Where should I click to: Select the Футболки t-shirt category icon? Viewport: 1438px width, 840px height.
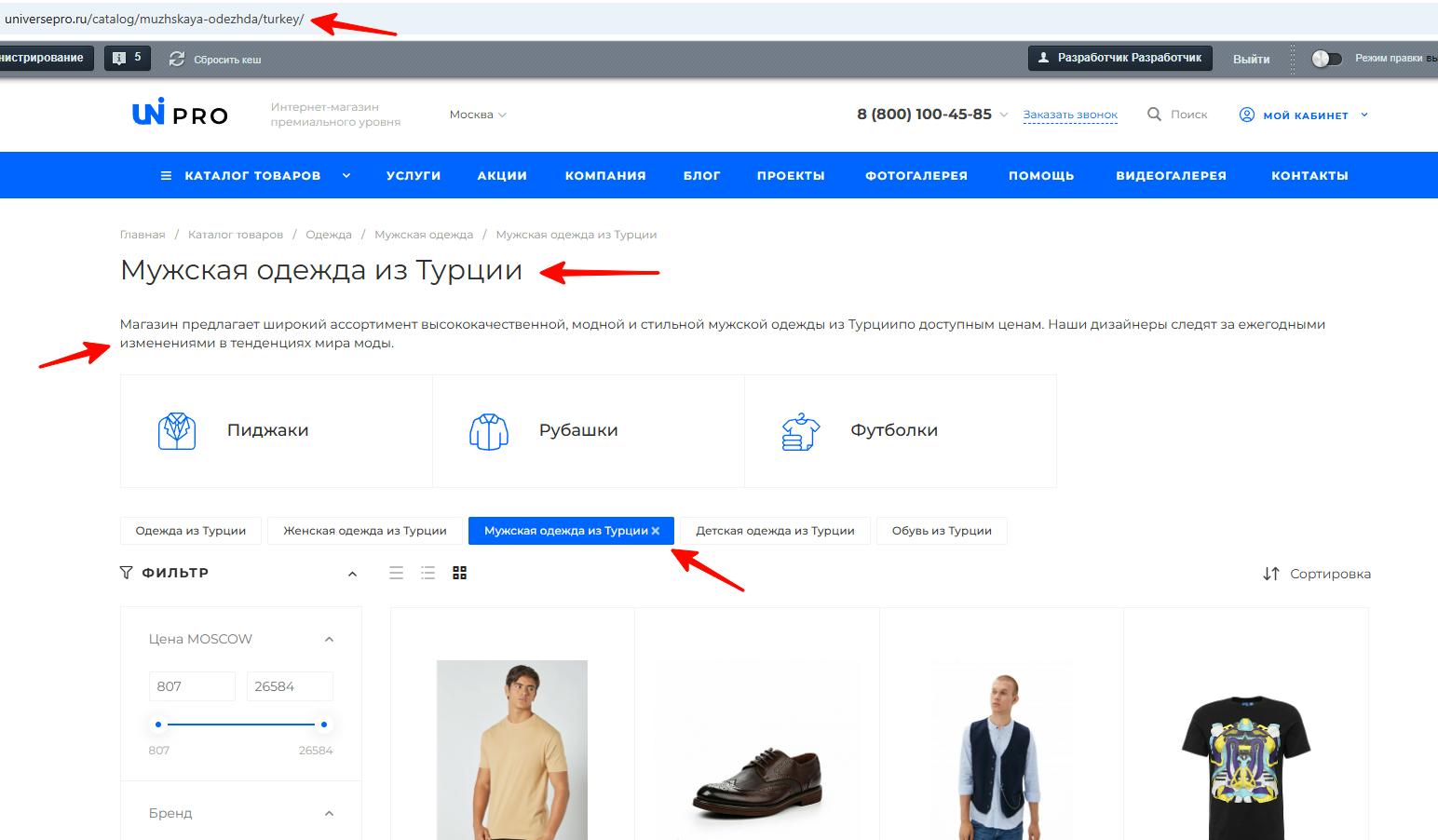(799, 430)
